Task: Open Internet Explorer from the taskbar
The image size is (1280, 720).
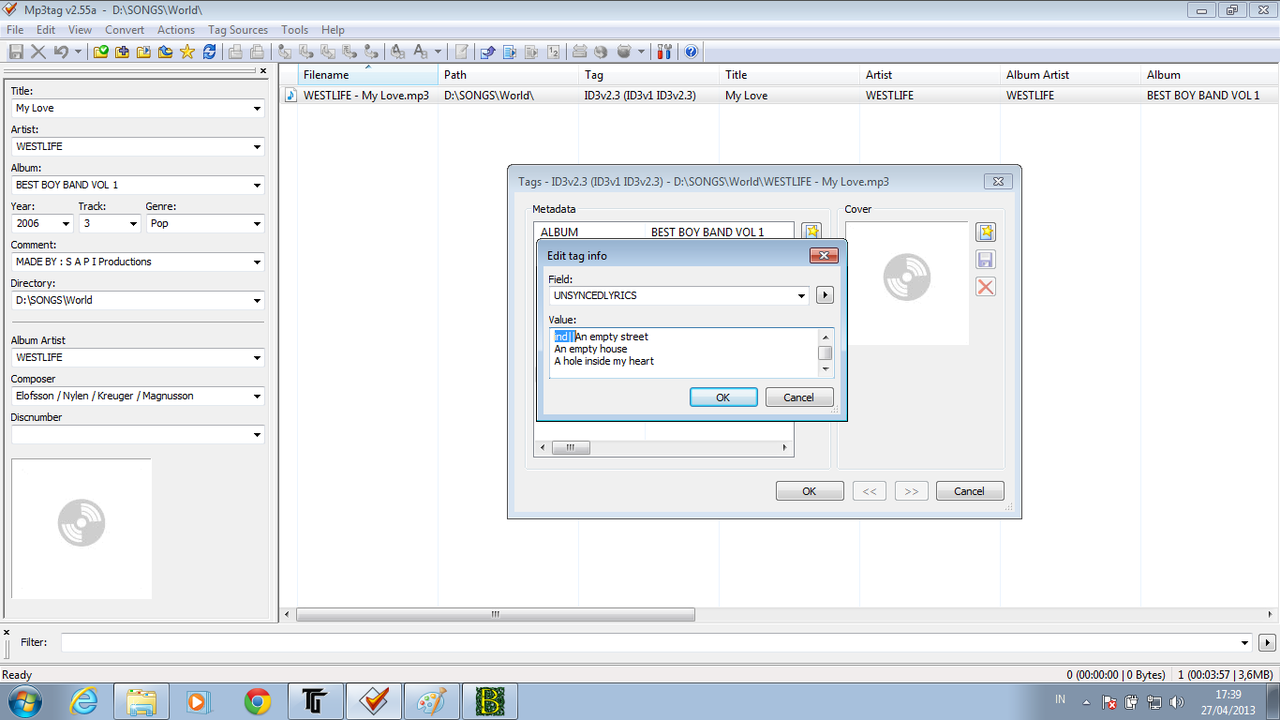Action: (84, 702)
